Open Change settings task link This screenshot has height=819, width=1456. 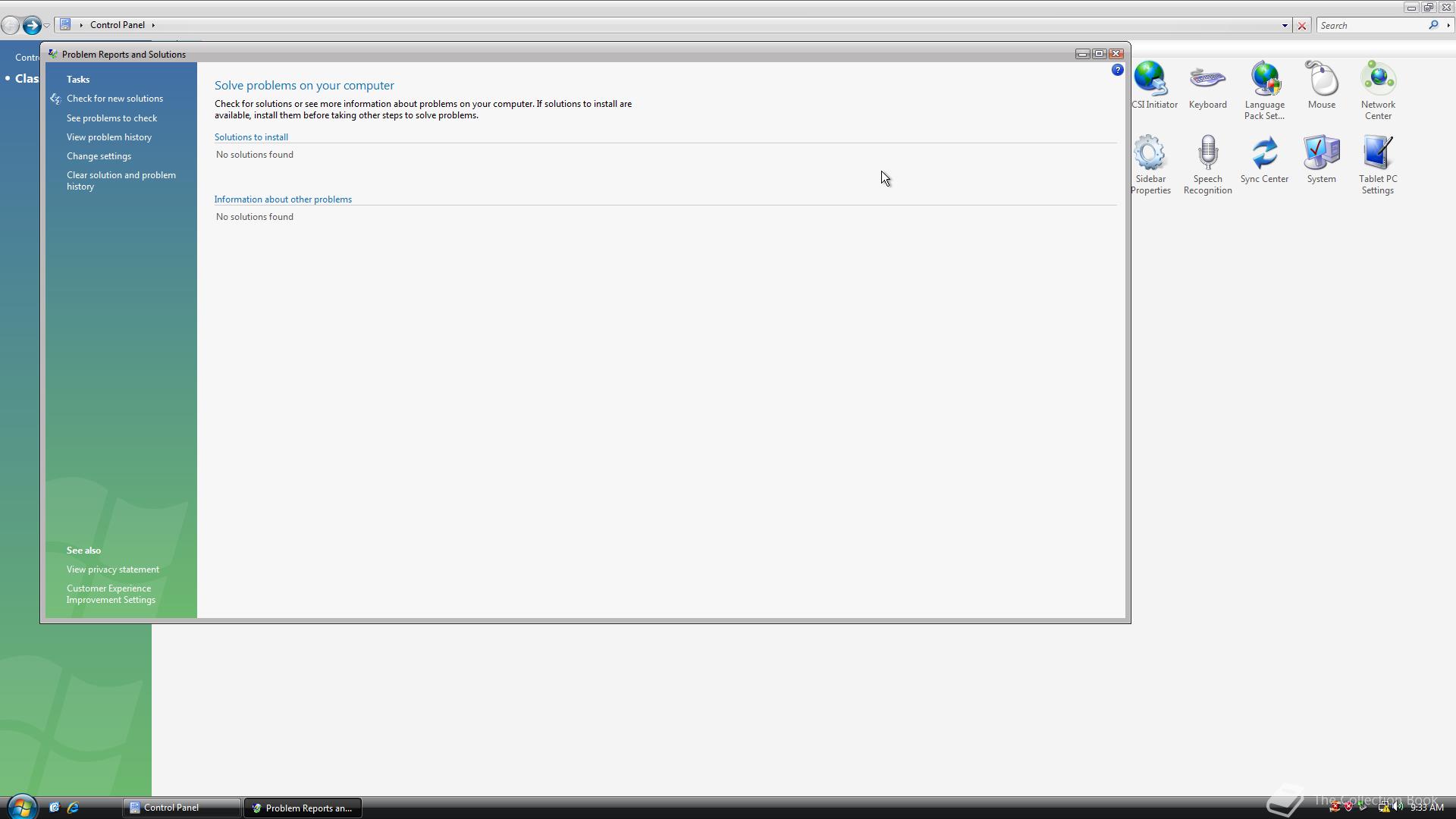coord(99,156)
